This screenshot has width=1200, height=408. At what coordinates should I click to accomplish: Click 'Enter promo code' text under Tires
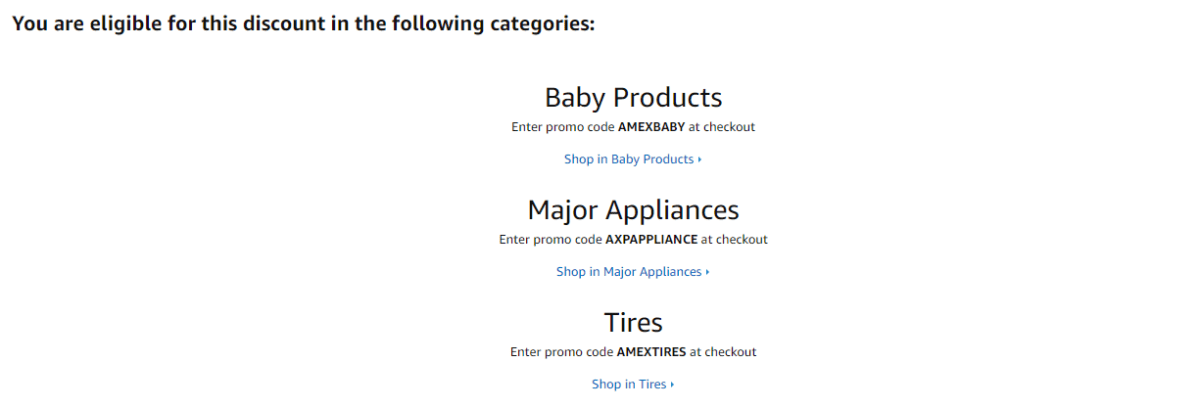coord(561,352)
